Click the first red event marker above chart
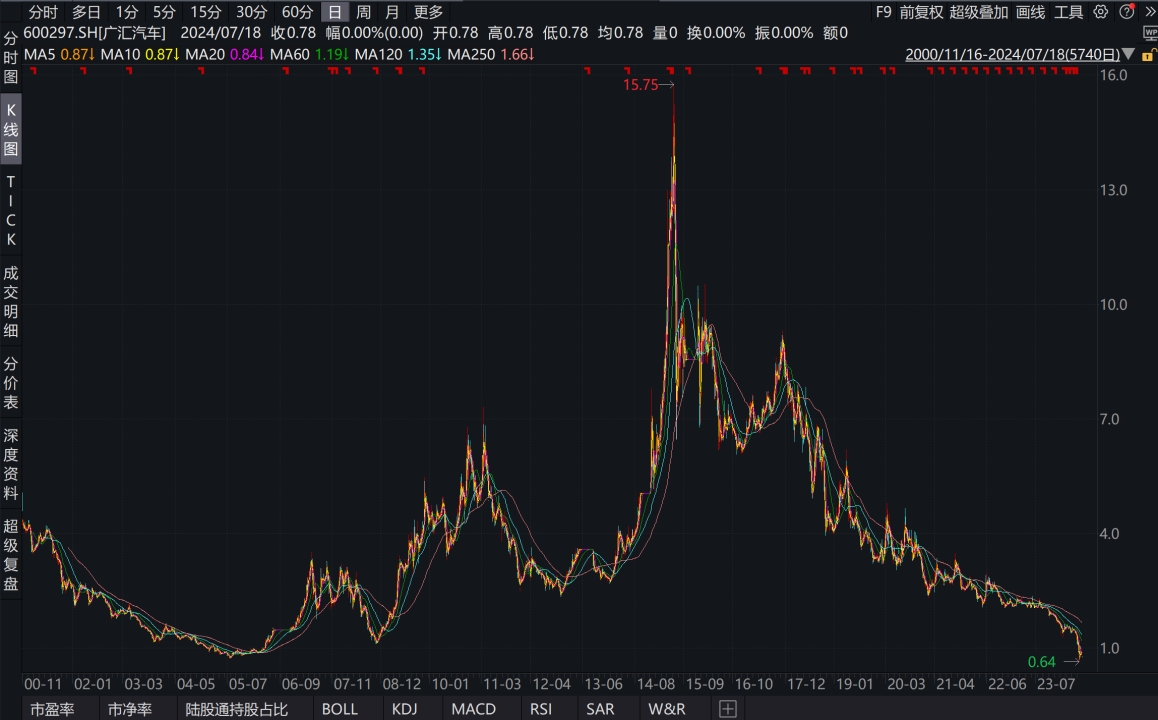This screenshot has height=720, width=1158. pos(31,71)
